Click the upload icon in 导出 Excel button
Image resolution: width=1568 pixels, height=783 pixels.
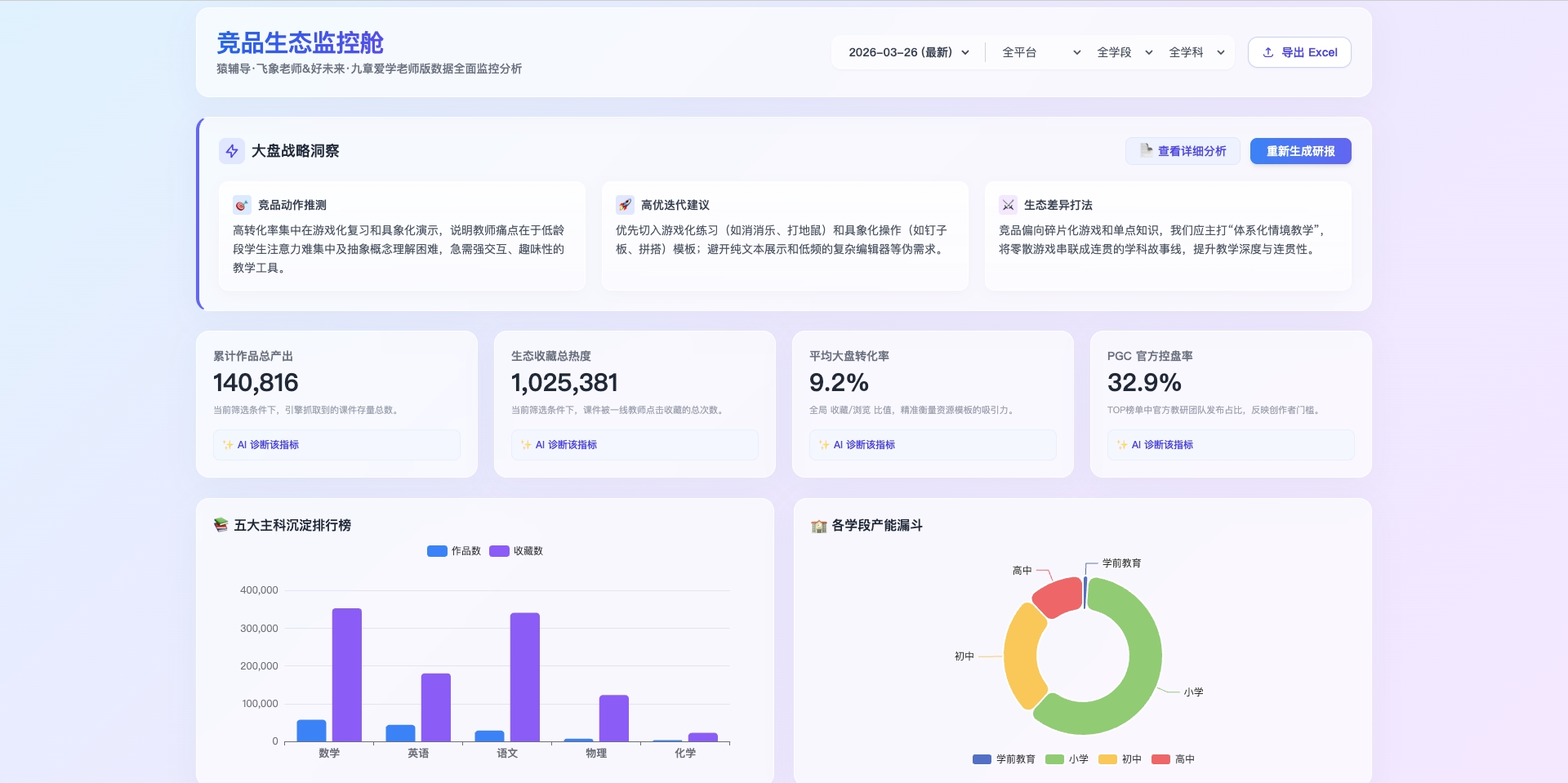(1268, 52)
